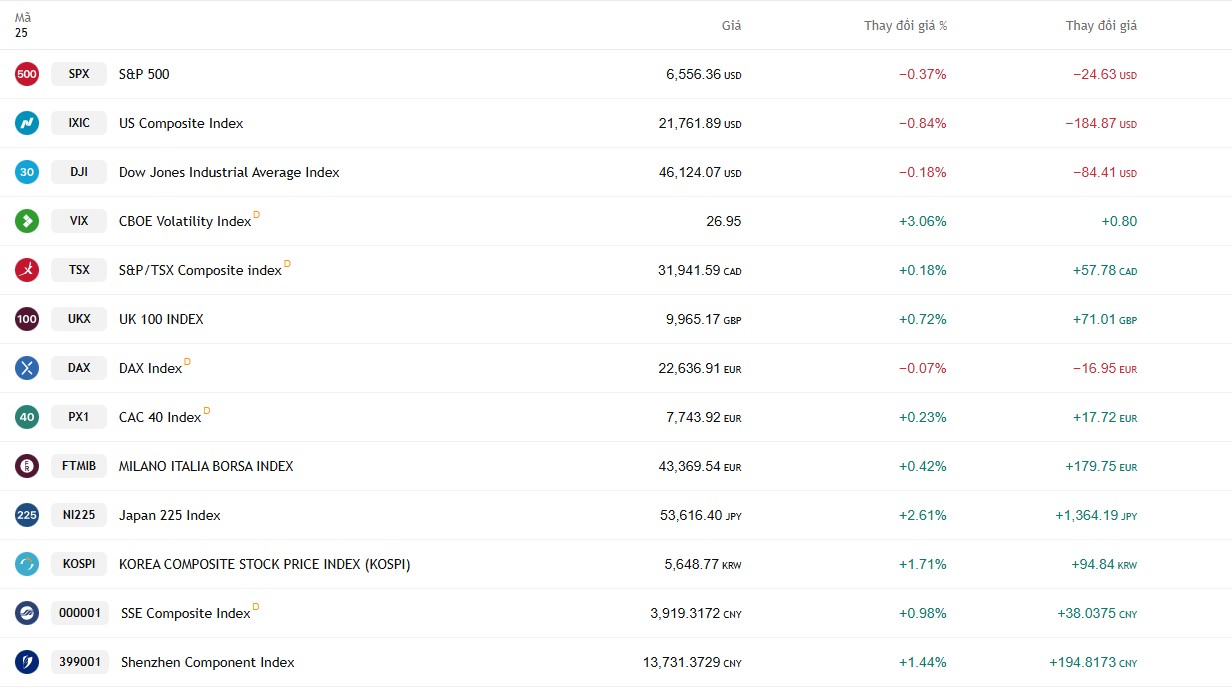Sort by the Mã column header
This screenshot has width=1232, height=692.
[x=22, y=18]
